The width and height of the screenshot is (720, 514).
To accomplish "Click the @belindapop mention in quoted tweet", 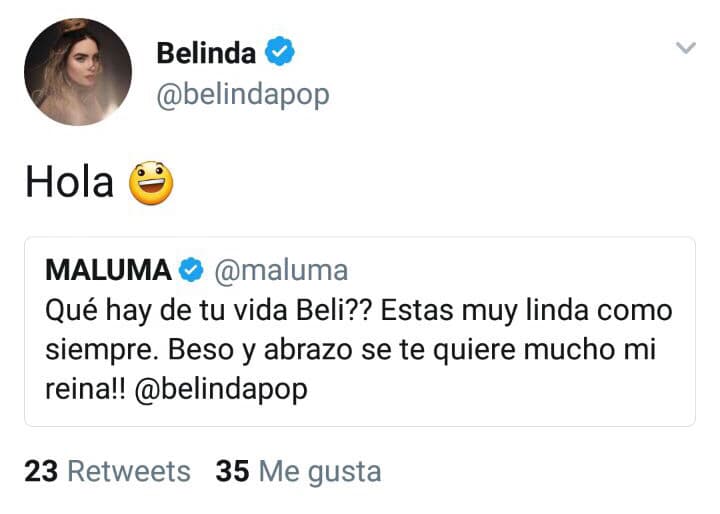I will (220, 390).
